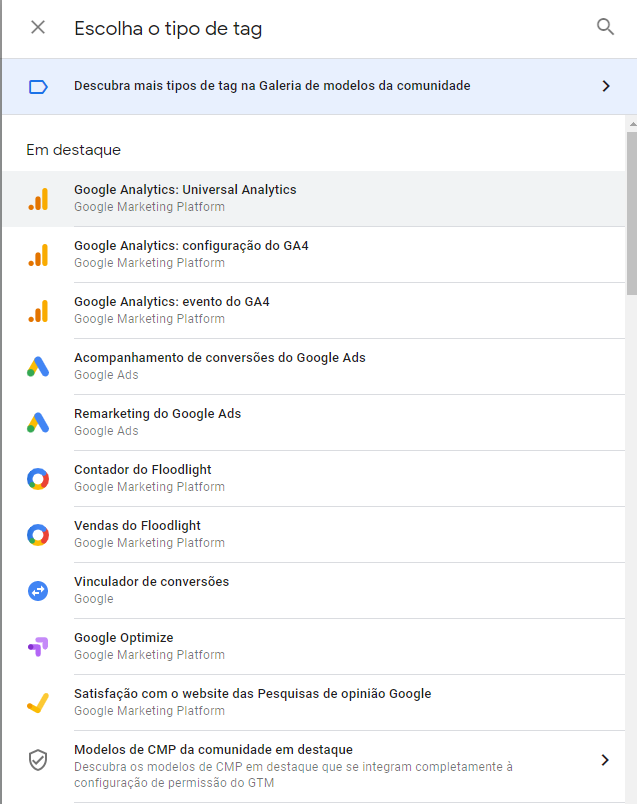Open the Descubra mais tipos de tag link

coord(272,86)
